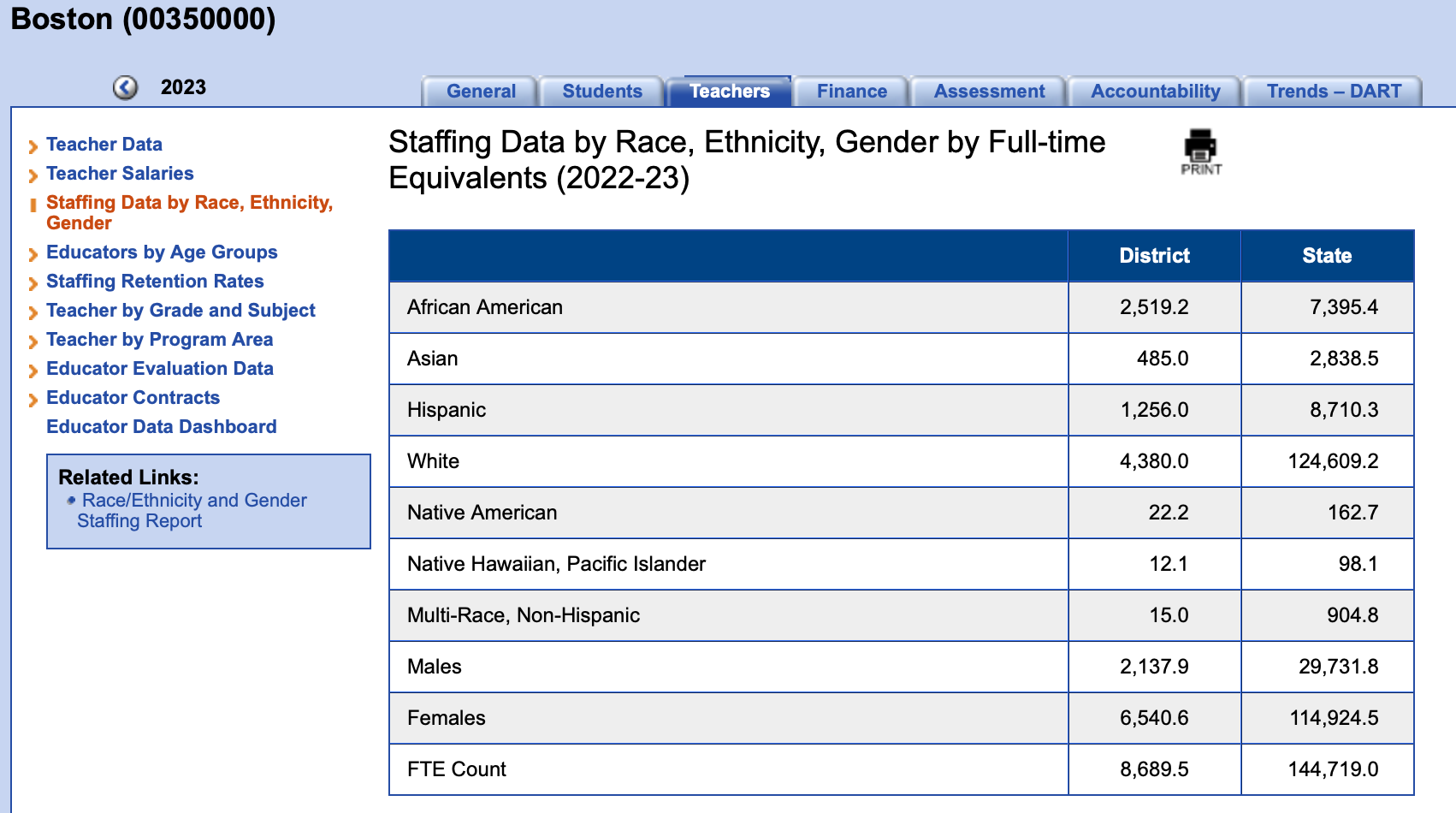Click FTE Count state value 144,719.0
Screen dimensions: 1456x813
tap(1333, 769)
